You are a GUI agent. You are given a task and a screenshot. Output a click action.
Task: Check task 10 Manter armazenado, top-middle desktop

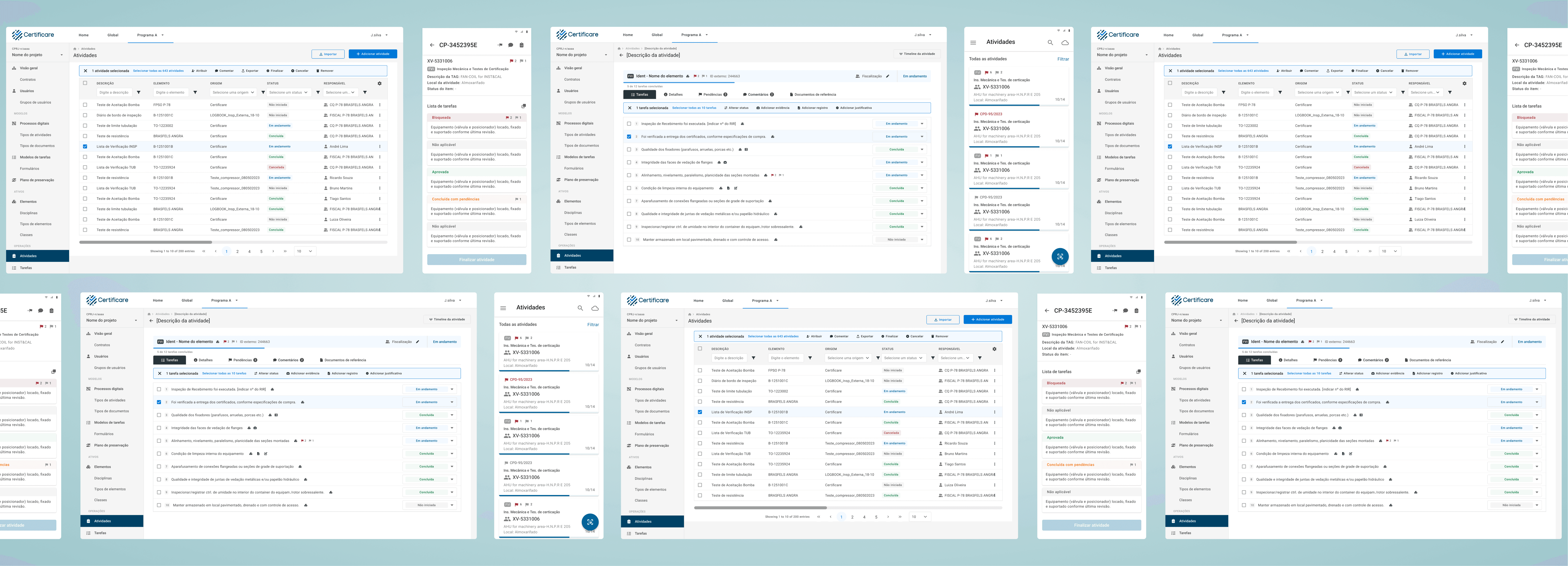(629, 240)
